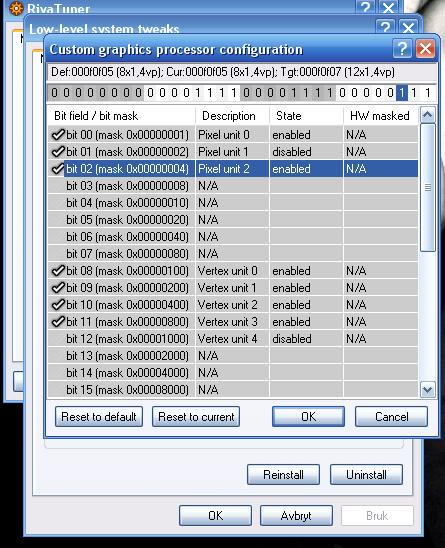Click the highlighted bit 2 in binary strip
The height and width of the screenshot is (548, 445).
click(402, 93)
